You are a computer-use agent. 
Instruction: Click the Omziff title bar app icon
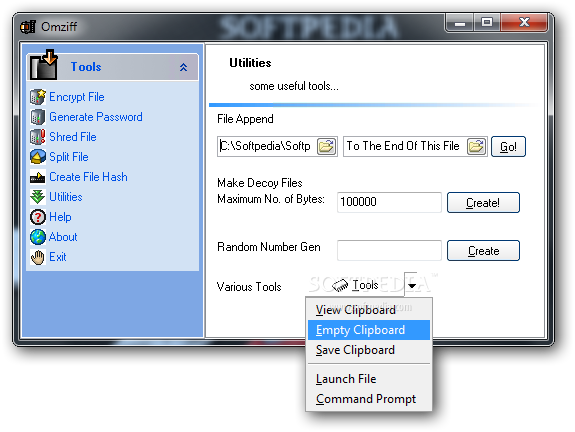(x=28, y=26)
